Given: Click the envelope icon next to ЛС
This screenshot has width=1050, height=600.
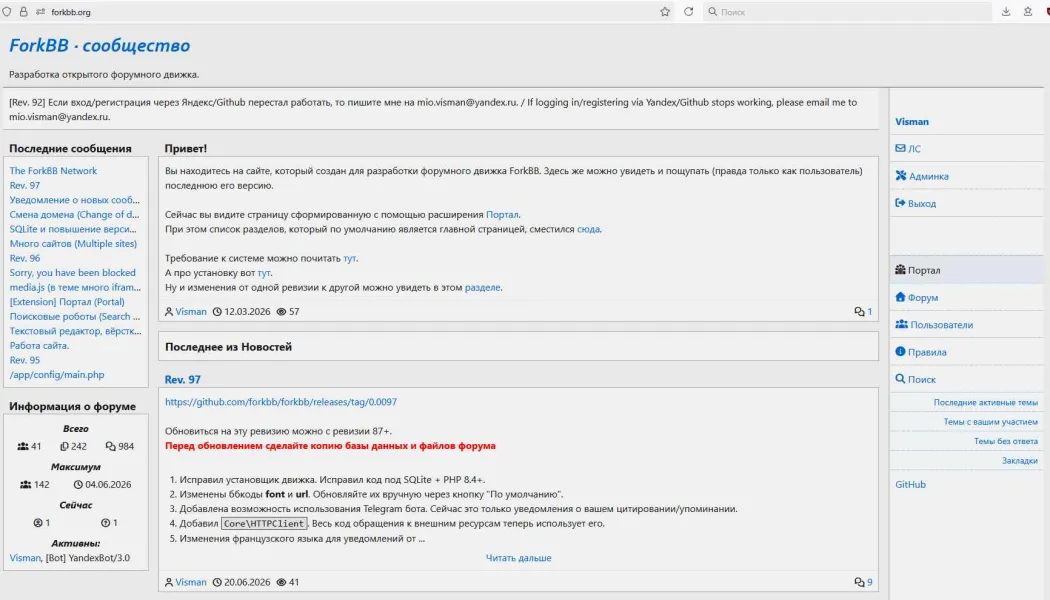Looking at the screenshot, I should tap(900, 148).
